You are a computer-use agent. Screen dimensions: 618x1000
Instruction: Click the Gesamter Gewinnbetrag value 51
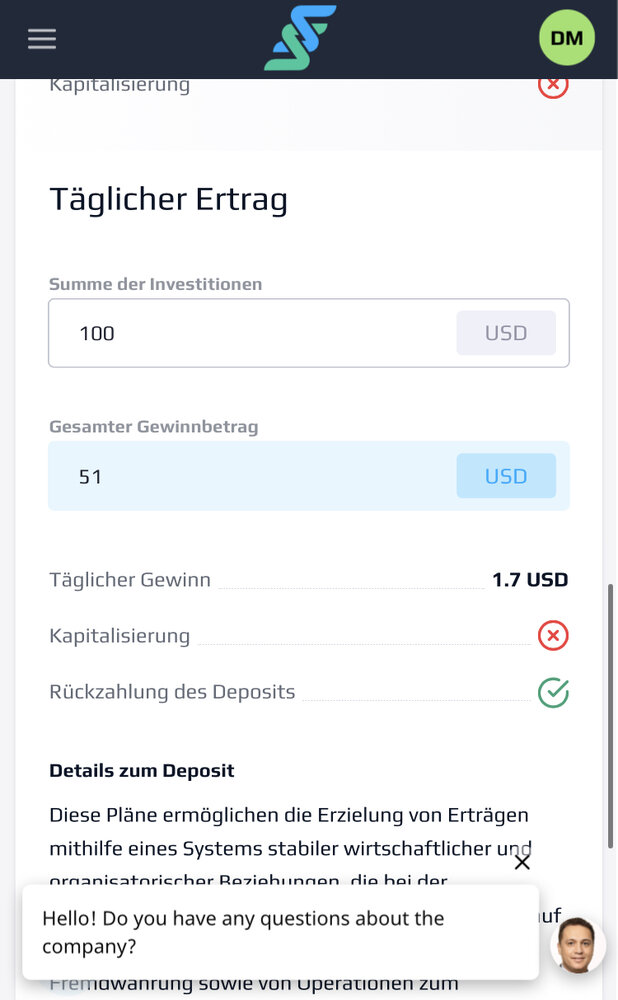pos(90,476)
